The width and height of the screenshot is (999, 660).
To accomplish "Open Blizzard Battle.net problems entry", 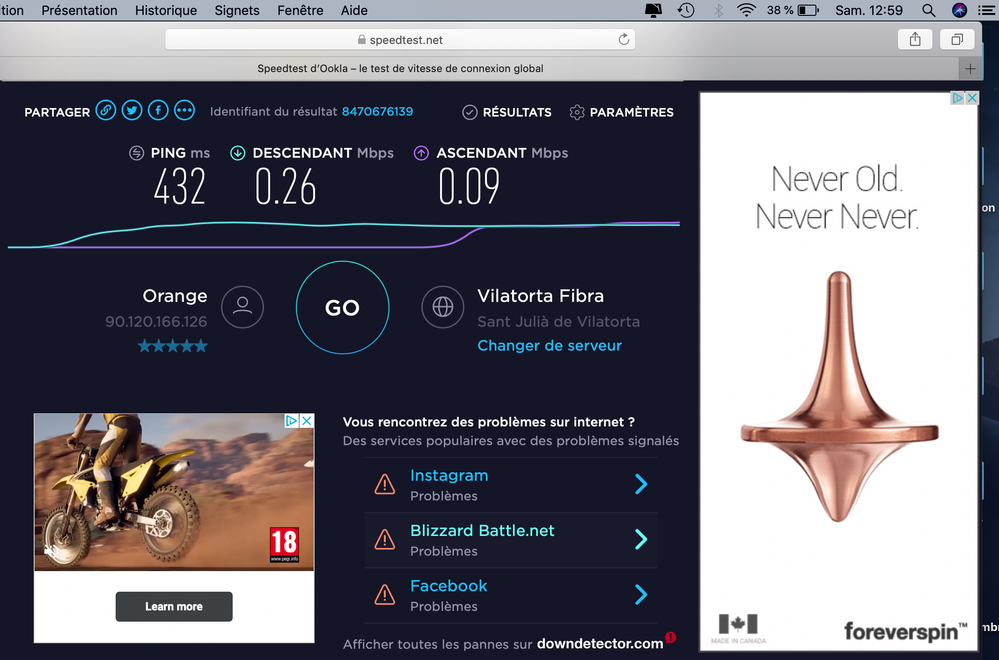I will click(510, 540).
